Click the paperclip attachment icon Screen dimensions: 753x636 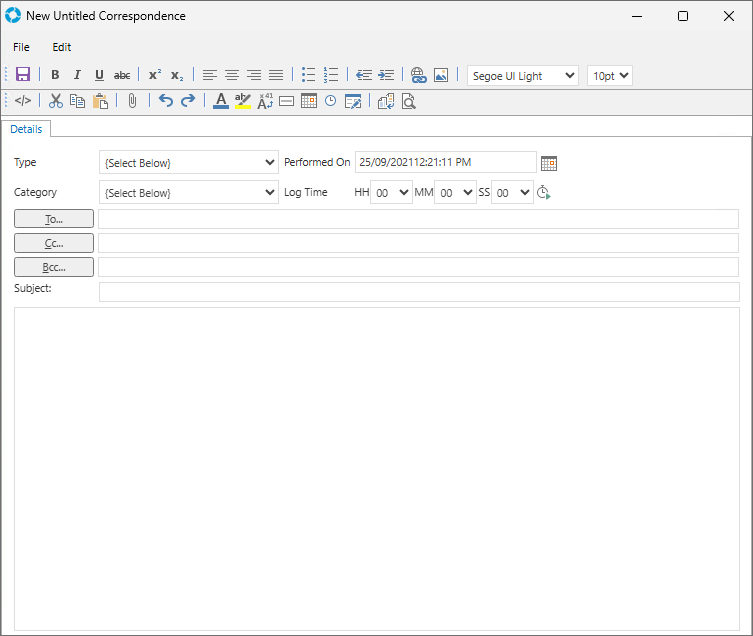tap(132, 101)
